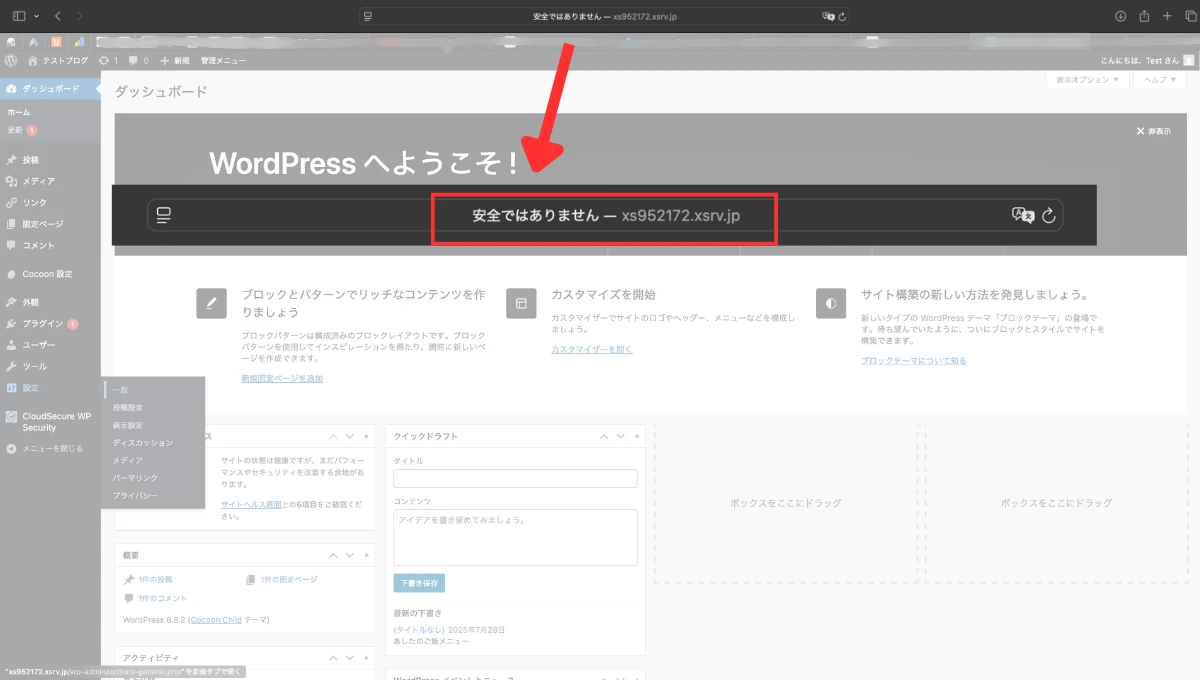The image size is (1200, 680).
Task: Focus the タイトル field in Quick Draft
Action: 515,478
